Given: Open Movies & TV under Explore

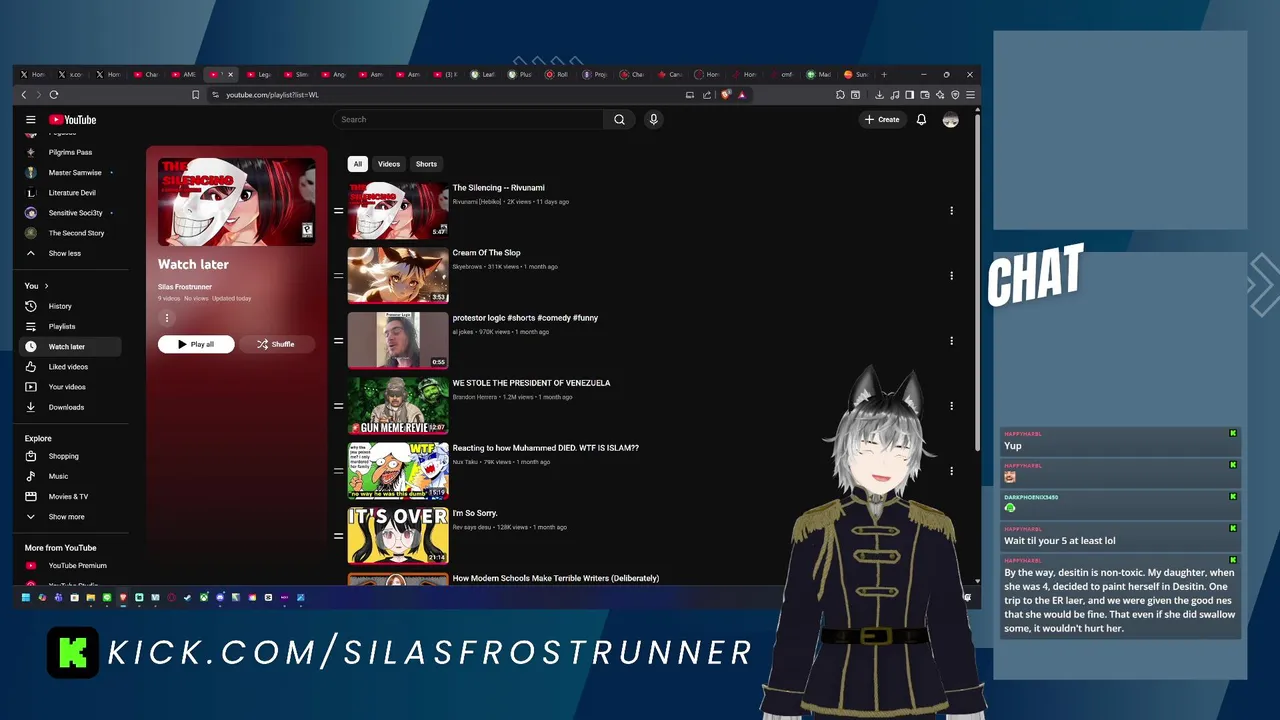Looking at the screenshot, I should (x=68, y=496).
